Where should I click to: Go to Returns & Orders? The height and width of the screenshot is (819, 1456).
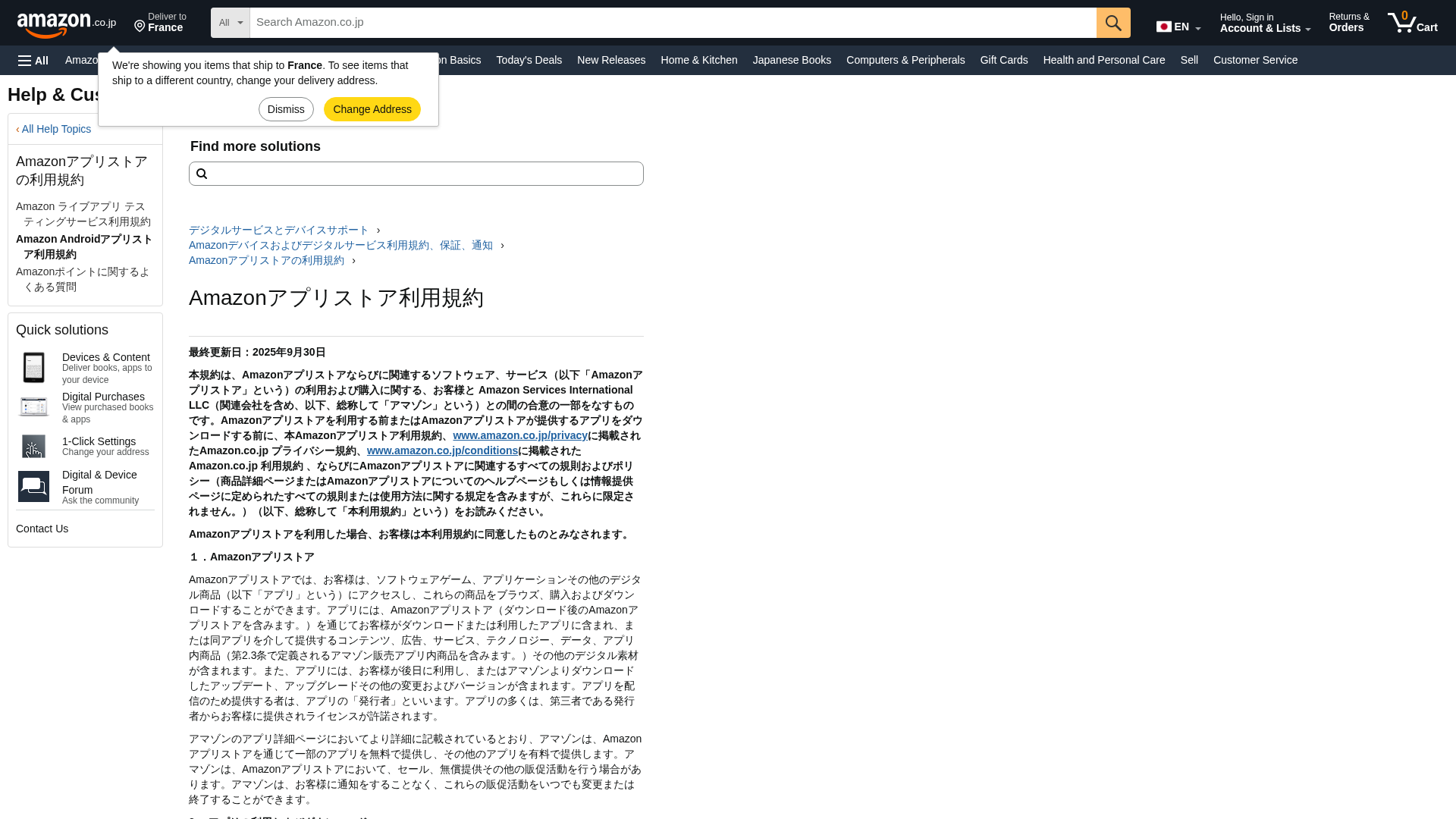[x=1349, y=23]
